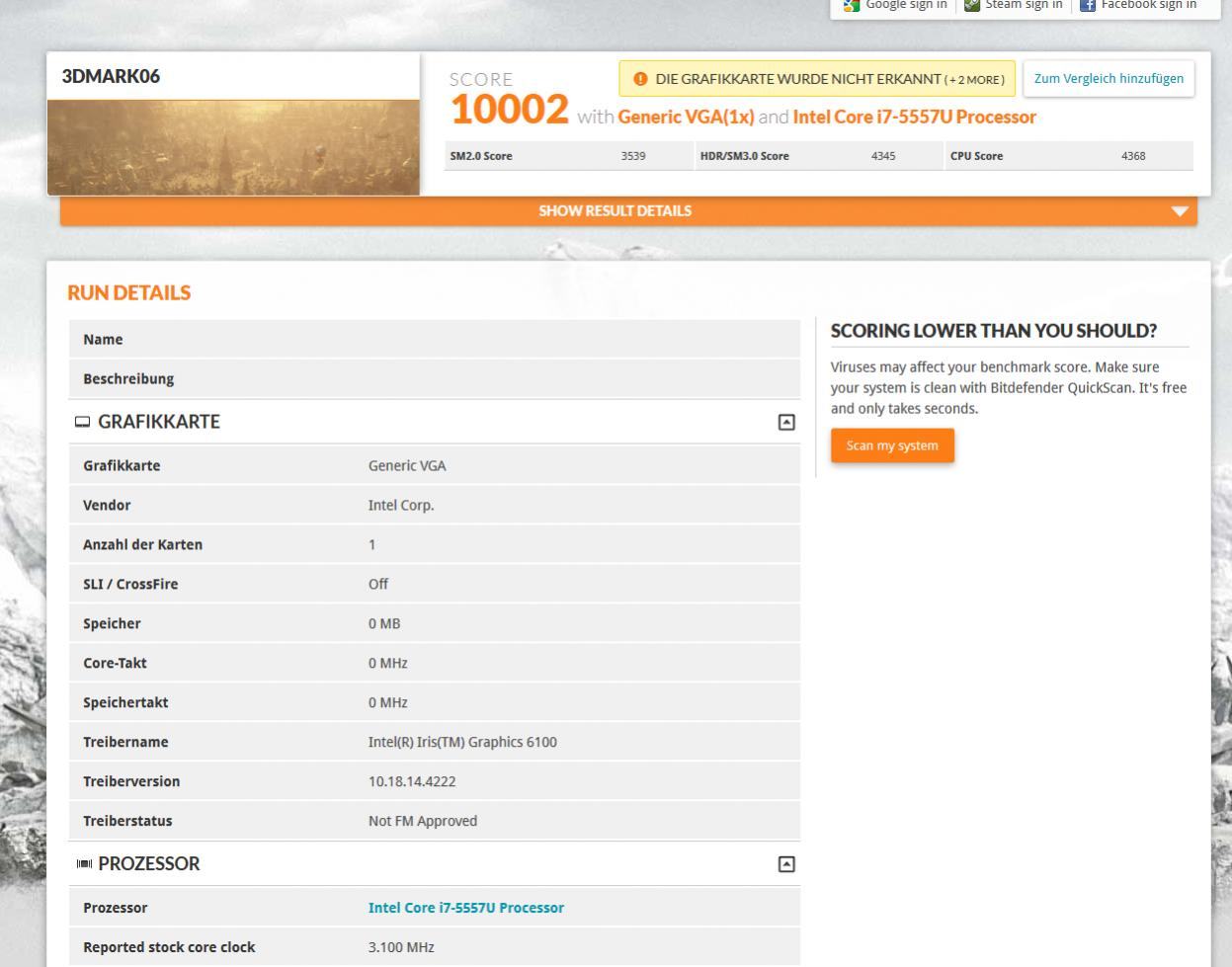The width and height of the screenshot is (1232, 967).
Task: Click the orange warning exclamation icon
Action: (640, 79)
